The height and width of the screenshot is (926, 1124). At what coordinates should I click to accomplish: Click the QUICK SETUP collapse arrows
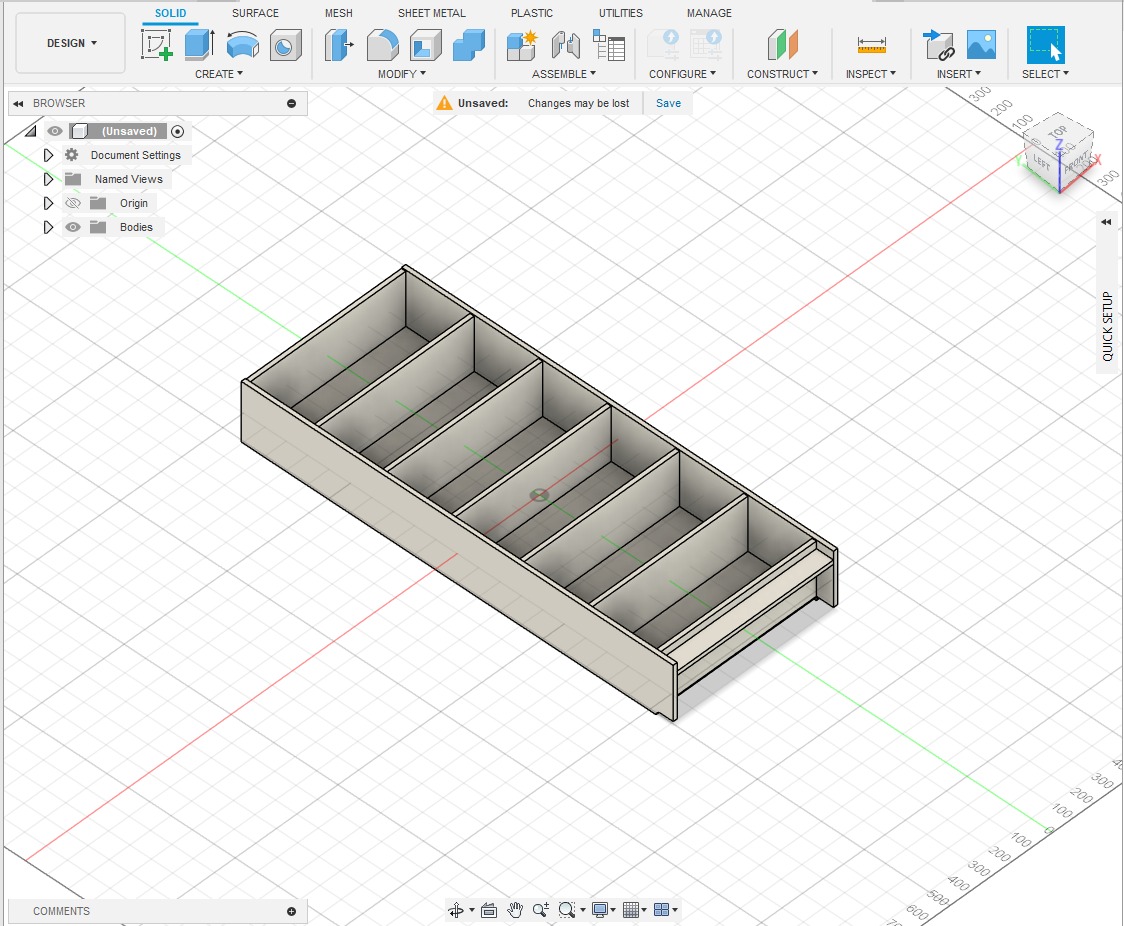click(1106, 222)
